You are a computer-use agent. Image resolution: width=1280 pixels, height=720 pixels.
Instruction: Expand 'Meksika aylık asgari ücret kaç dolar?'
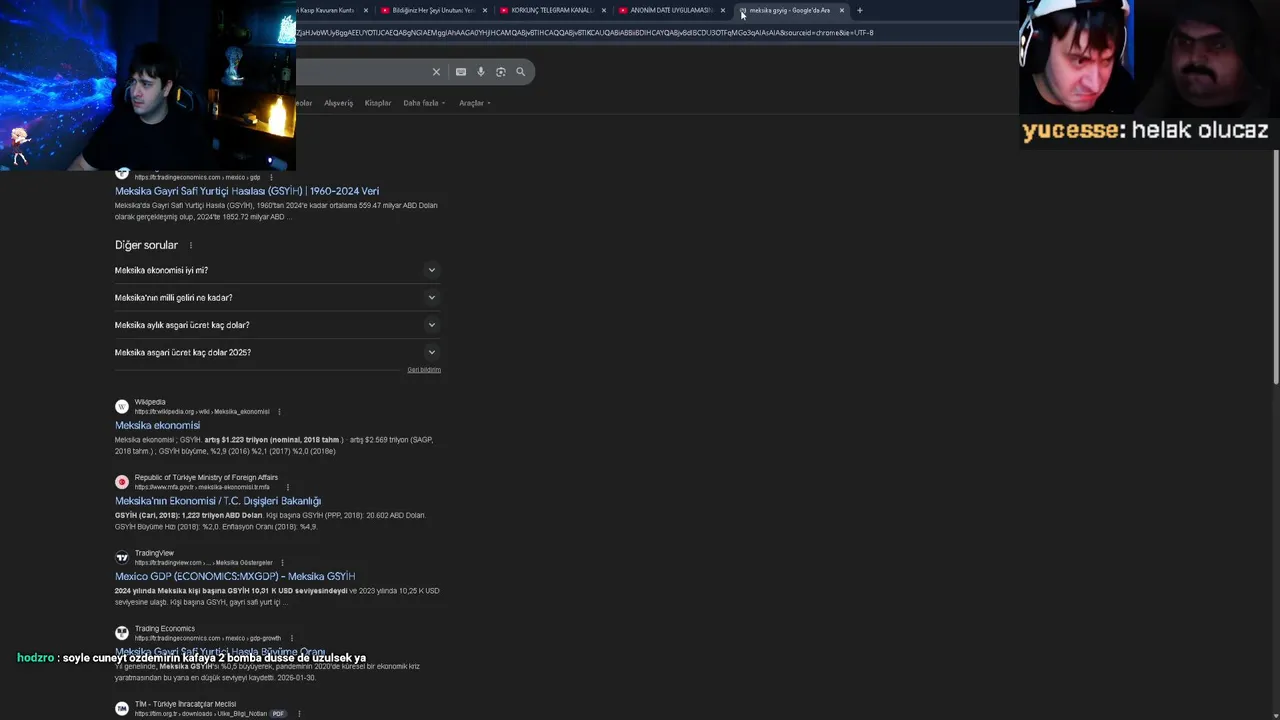click(277, 325)
